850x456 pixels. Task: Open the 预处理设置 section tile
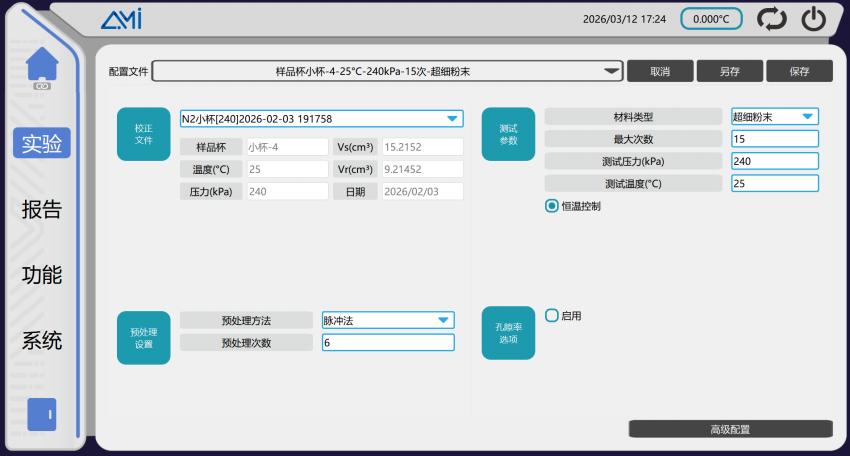point(144,338)
